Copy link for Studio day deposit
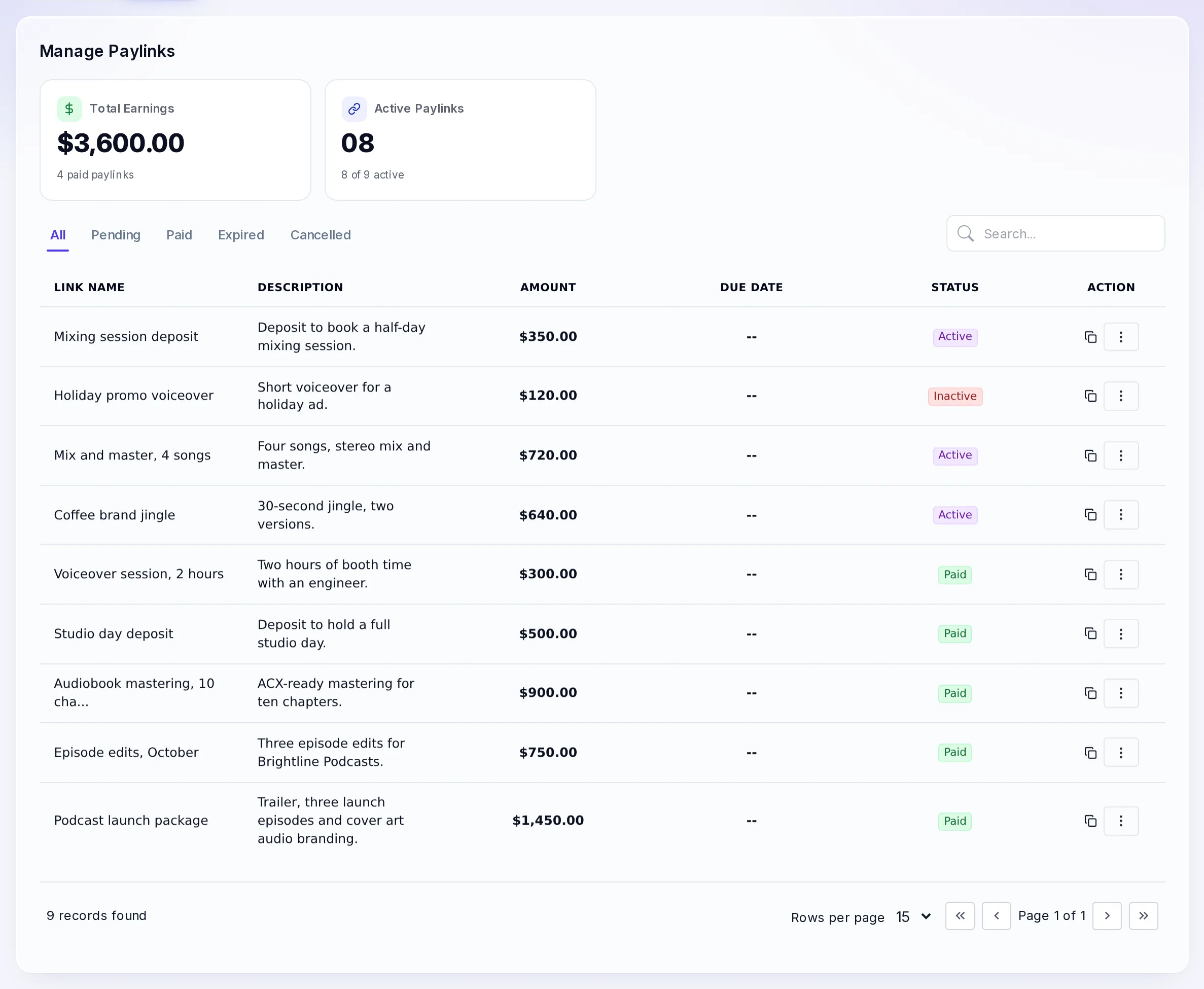Screen dimensions: 1204x989 [1090, 633]
